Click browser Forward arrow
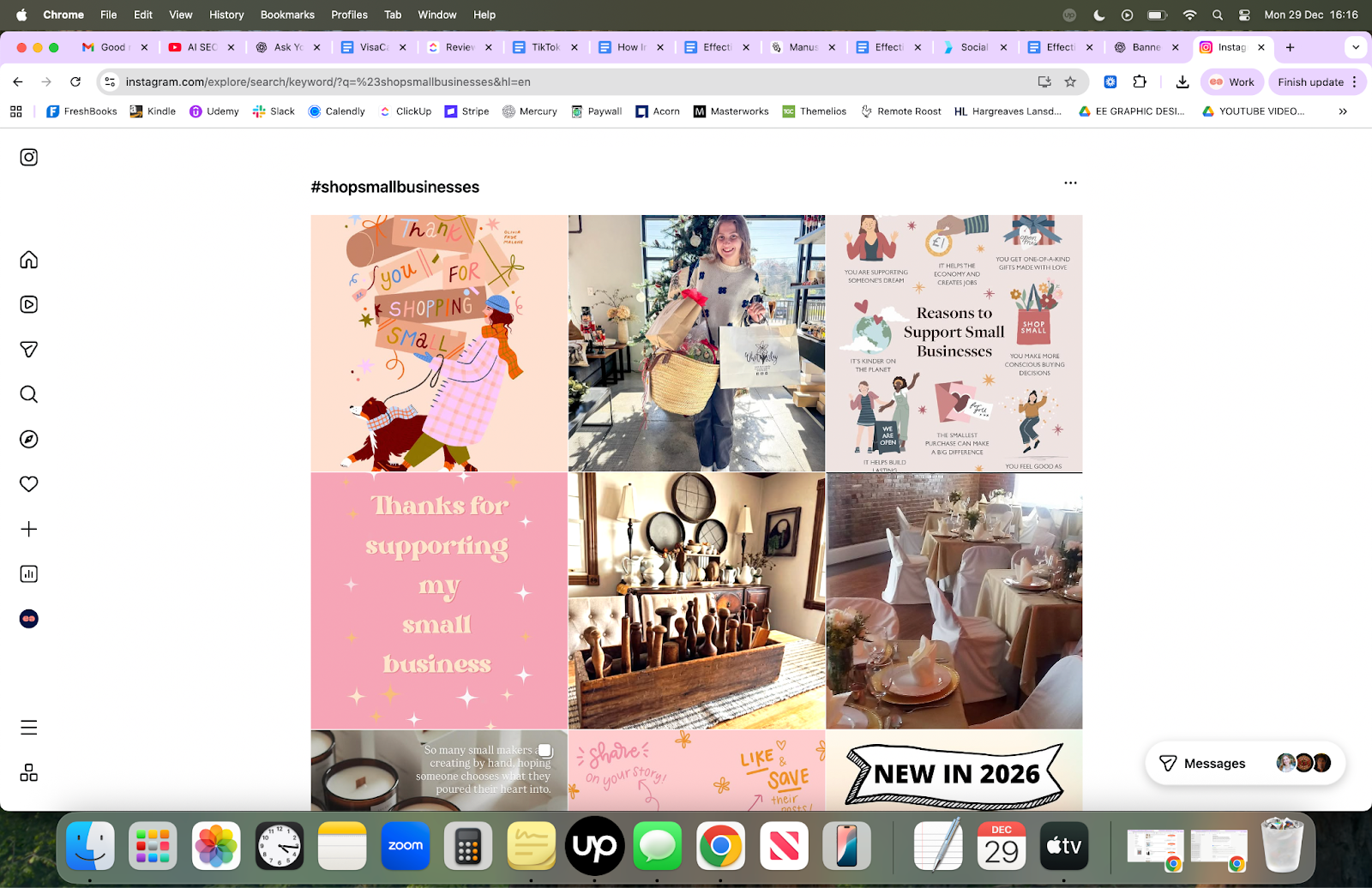1372x888 pixels. point(46,81)
